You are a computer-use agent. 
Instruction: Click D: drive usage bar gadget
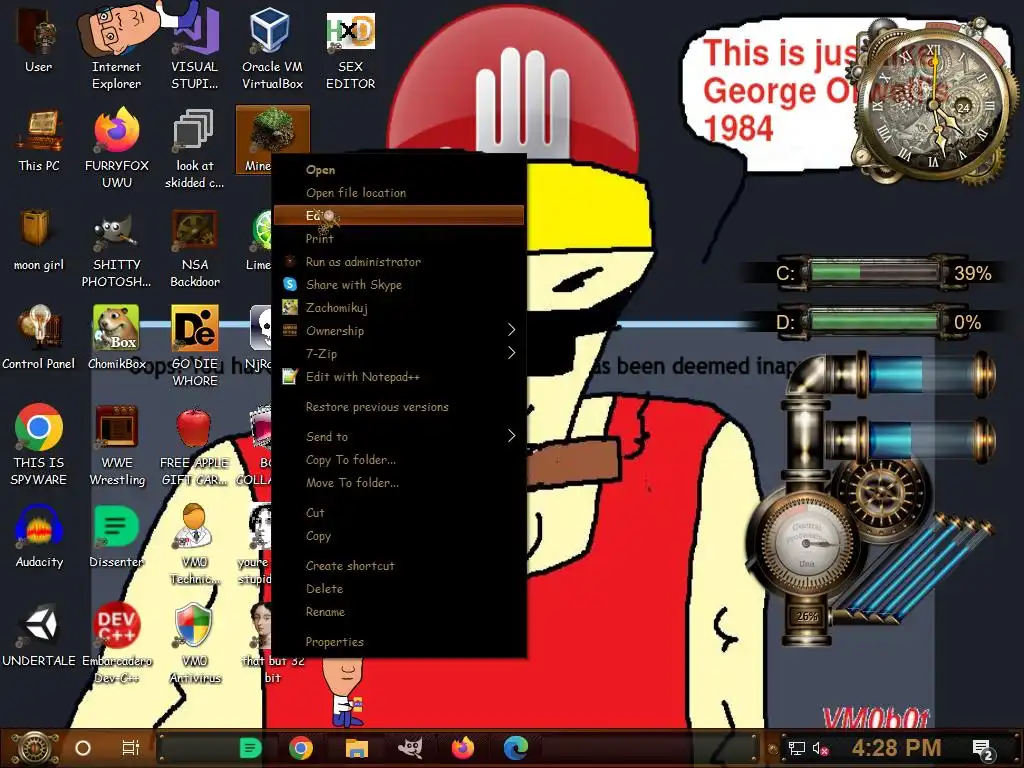click(875, 321)
